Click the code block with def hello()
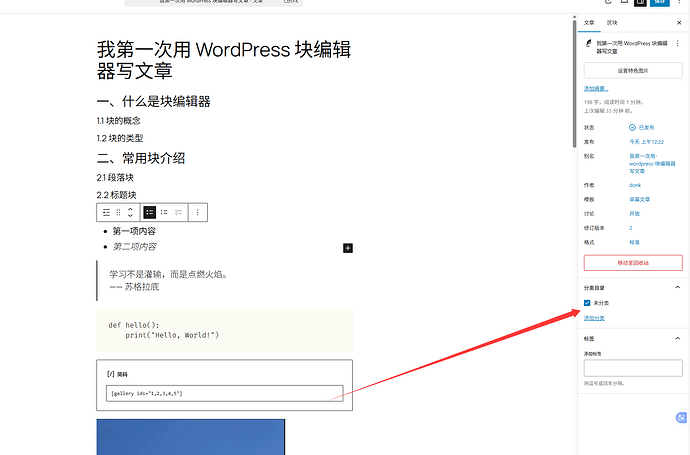 pyautogui.click(x=224, y=330)
